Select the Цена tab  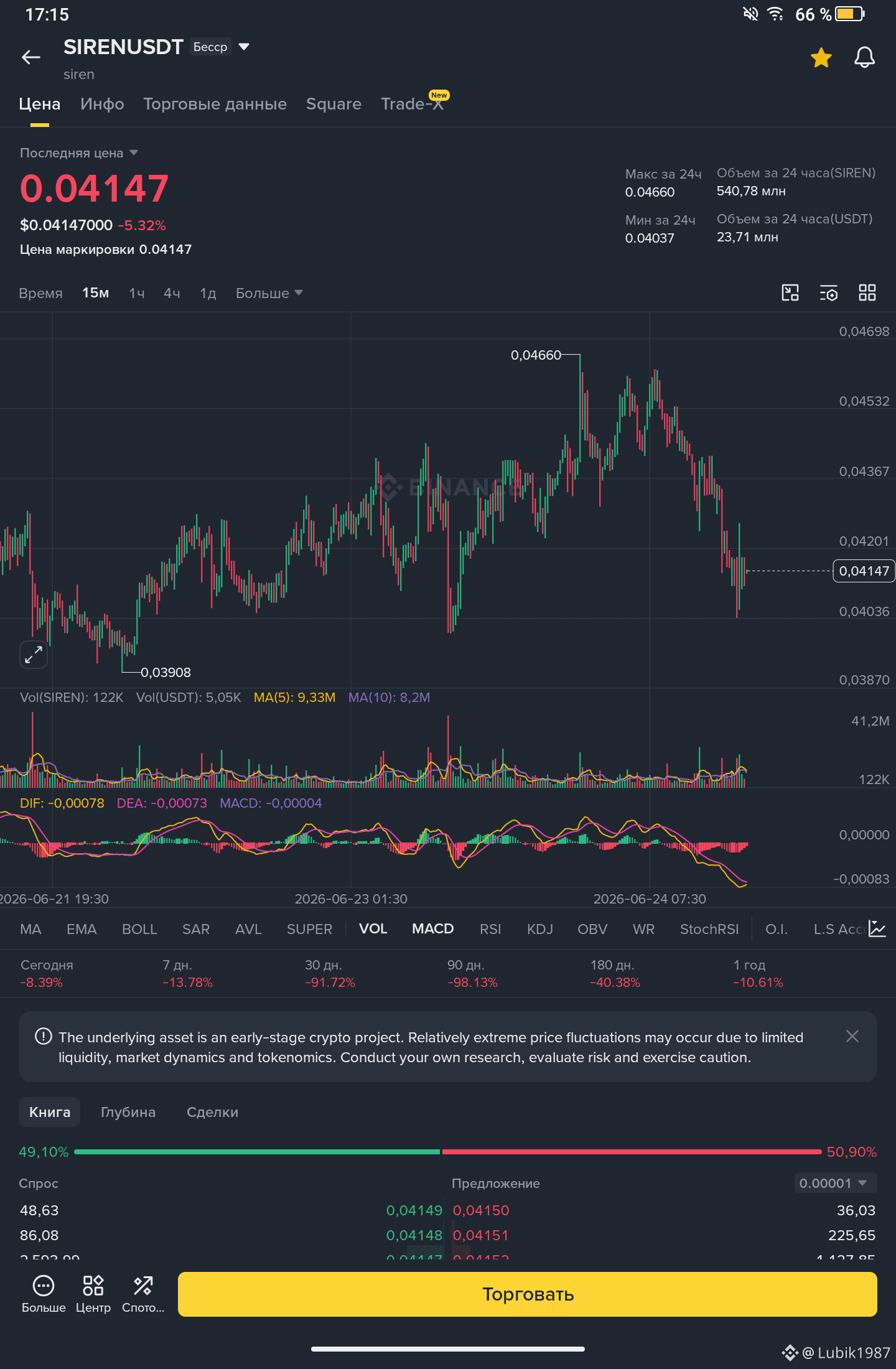coord(40,104)
